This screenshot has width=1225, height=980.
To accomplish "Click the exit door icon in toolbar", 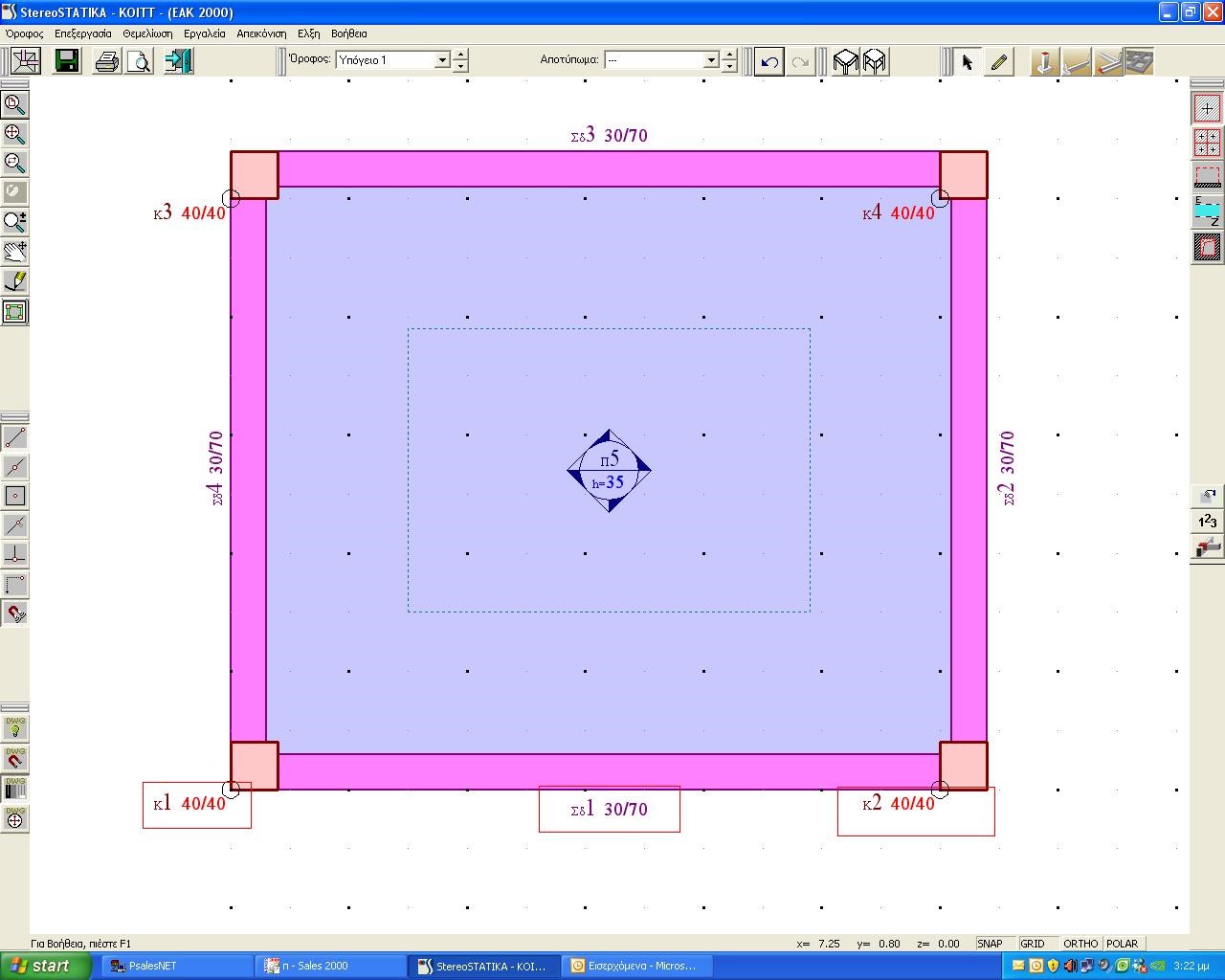I will click(x=179, y=61).
